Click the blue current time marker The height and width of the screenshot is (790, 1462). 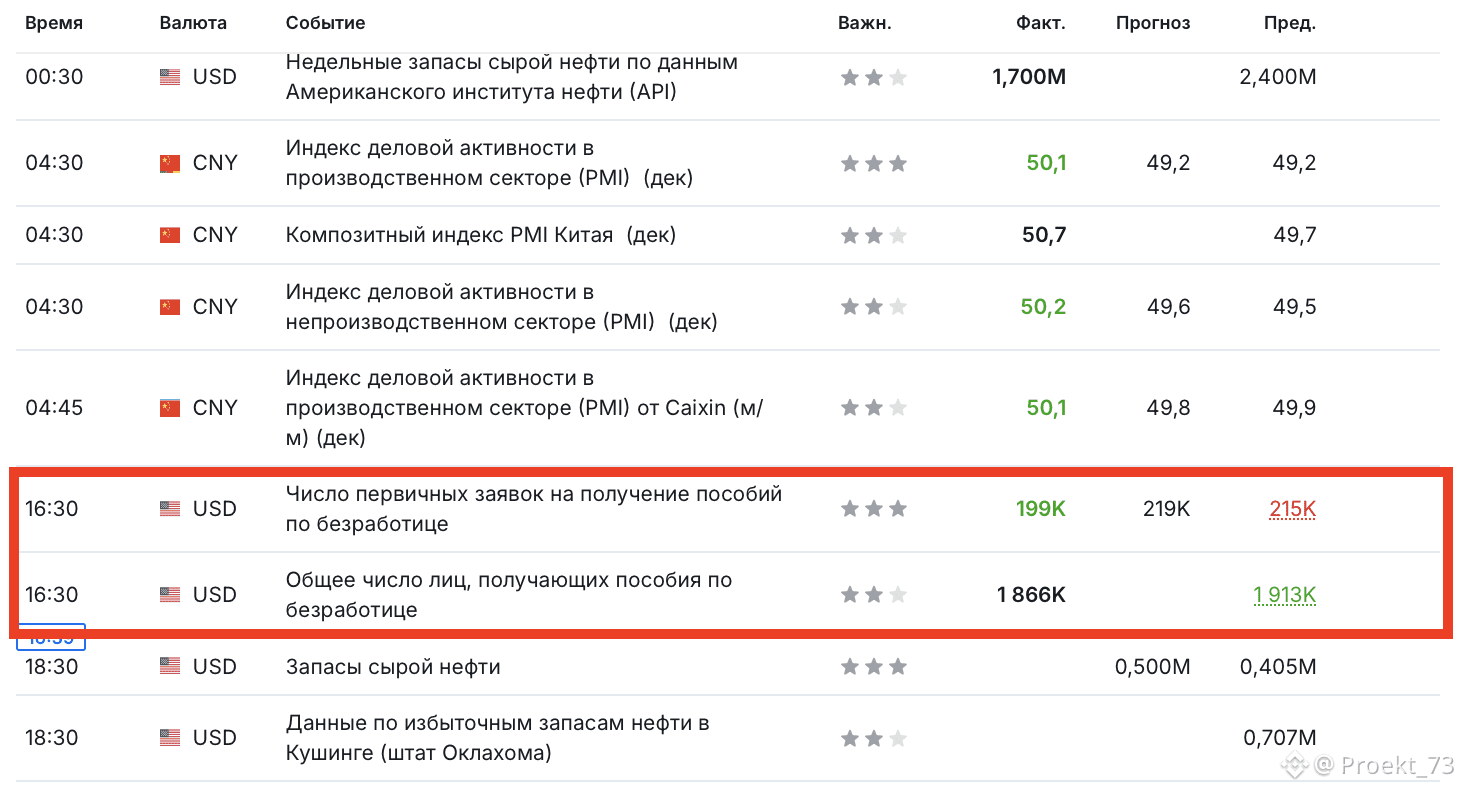(x=52, y=637)
